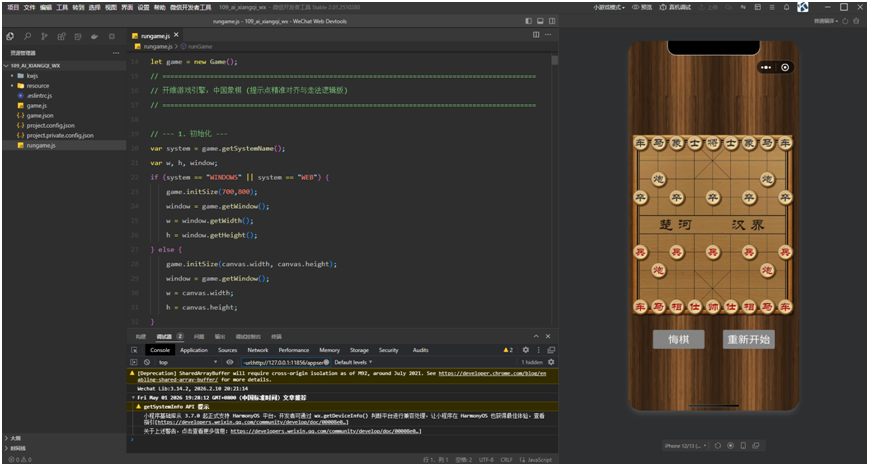Open the simulator capsule three-dots menu
This screenshot has width=869, height=466.
[x=766, y=68]
